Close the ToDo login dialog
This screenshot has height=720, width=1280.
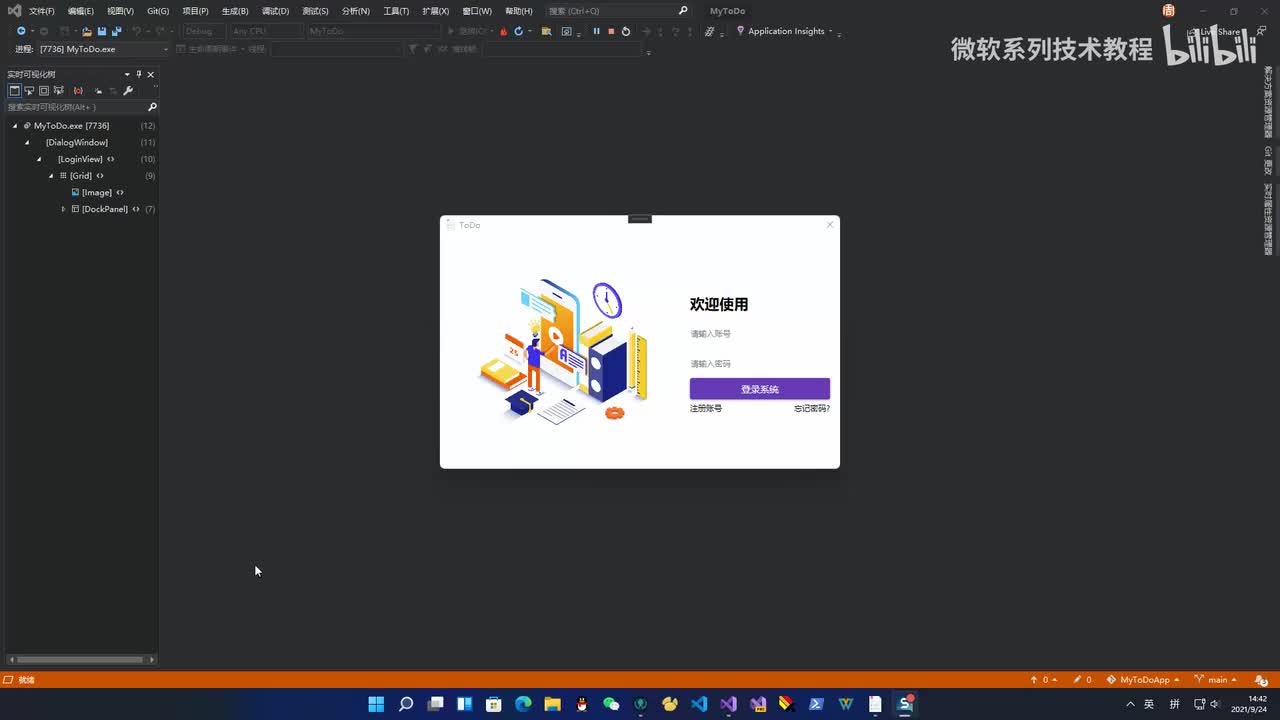click(x=829, y=225)
